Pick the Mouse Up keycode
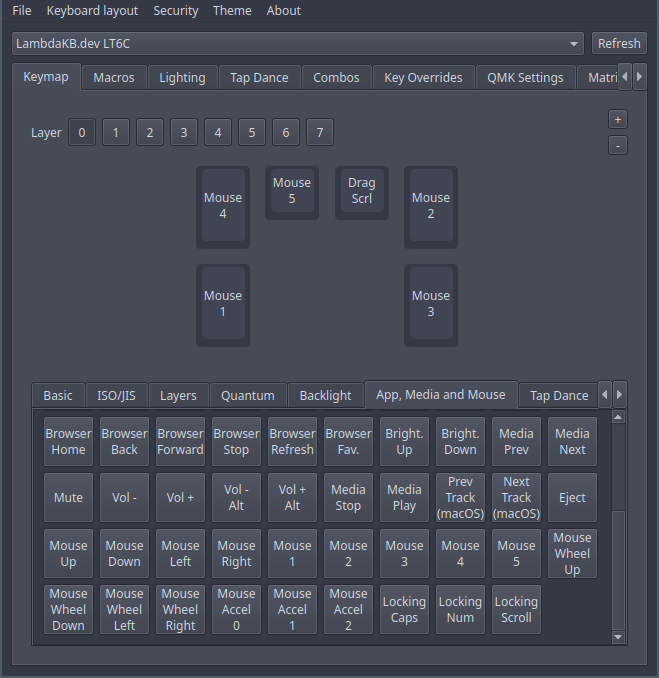The image size is (659, 678). pos(68,553)
